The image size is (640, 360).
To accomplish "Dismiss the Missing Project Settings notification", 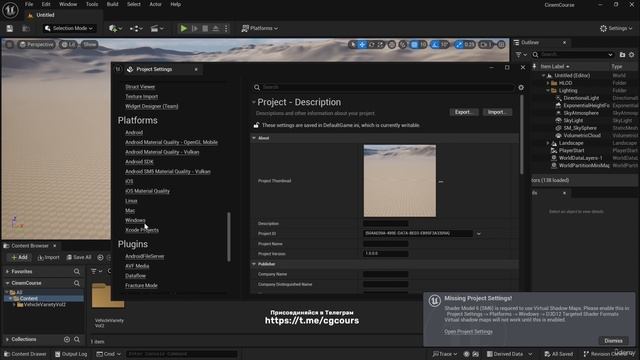I will (x=613, y=340).
